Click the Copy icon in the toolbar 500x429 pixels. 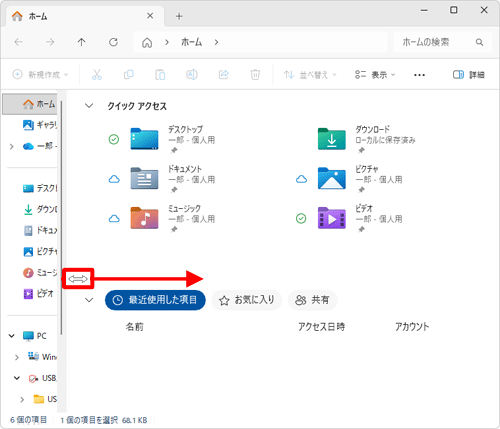tap(128, 74)
